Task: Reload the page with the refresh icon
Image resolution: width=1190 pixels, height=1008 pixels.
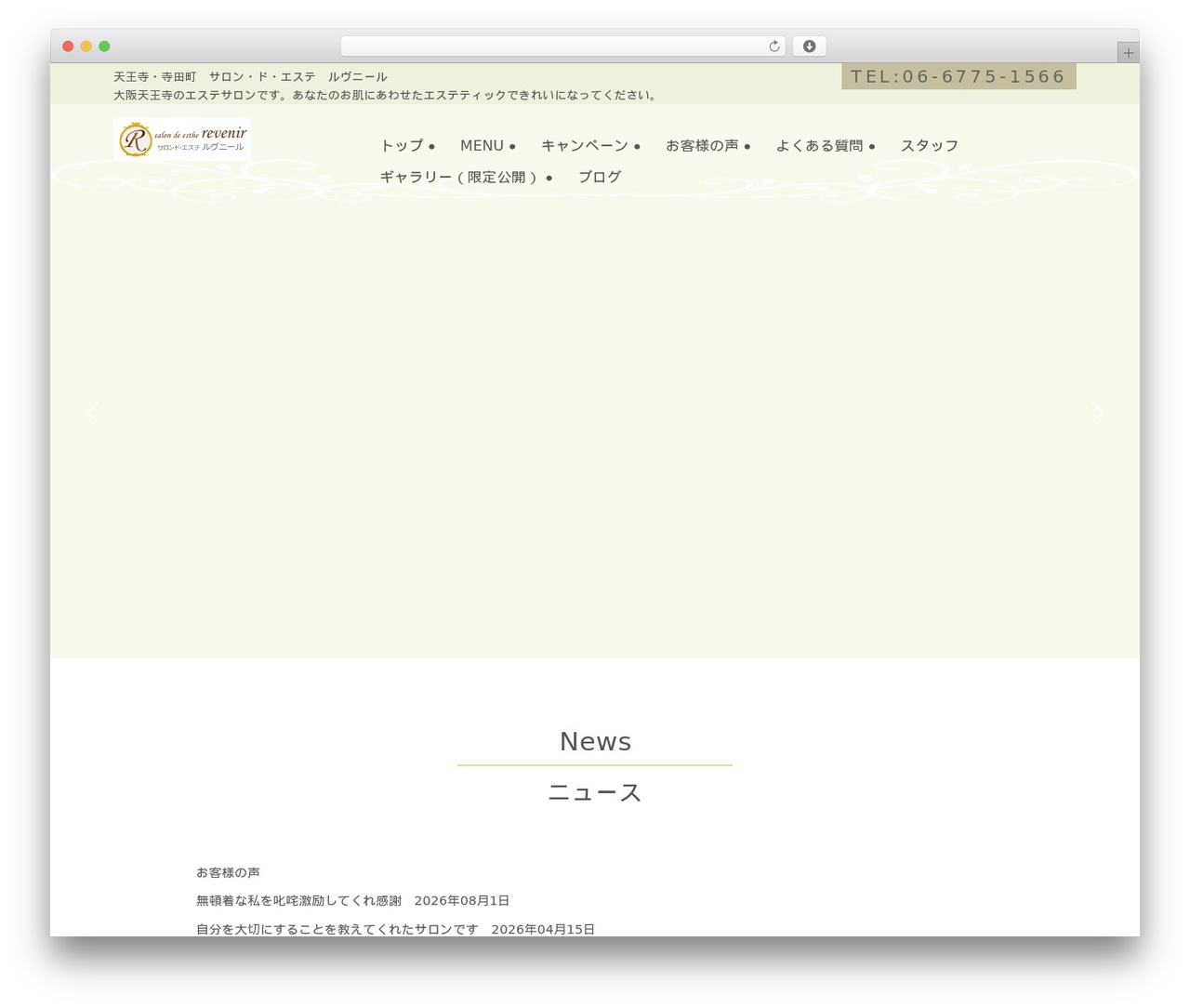Action: click(x=773, y=46)
